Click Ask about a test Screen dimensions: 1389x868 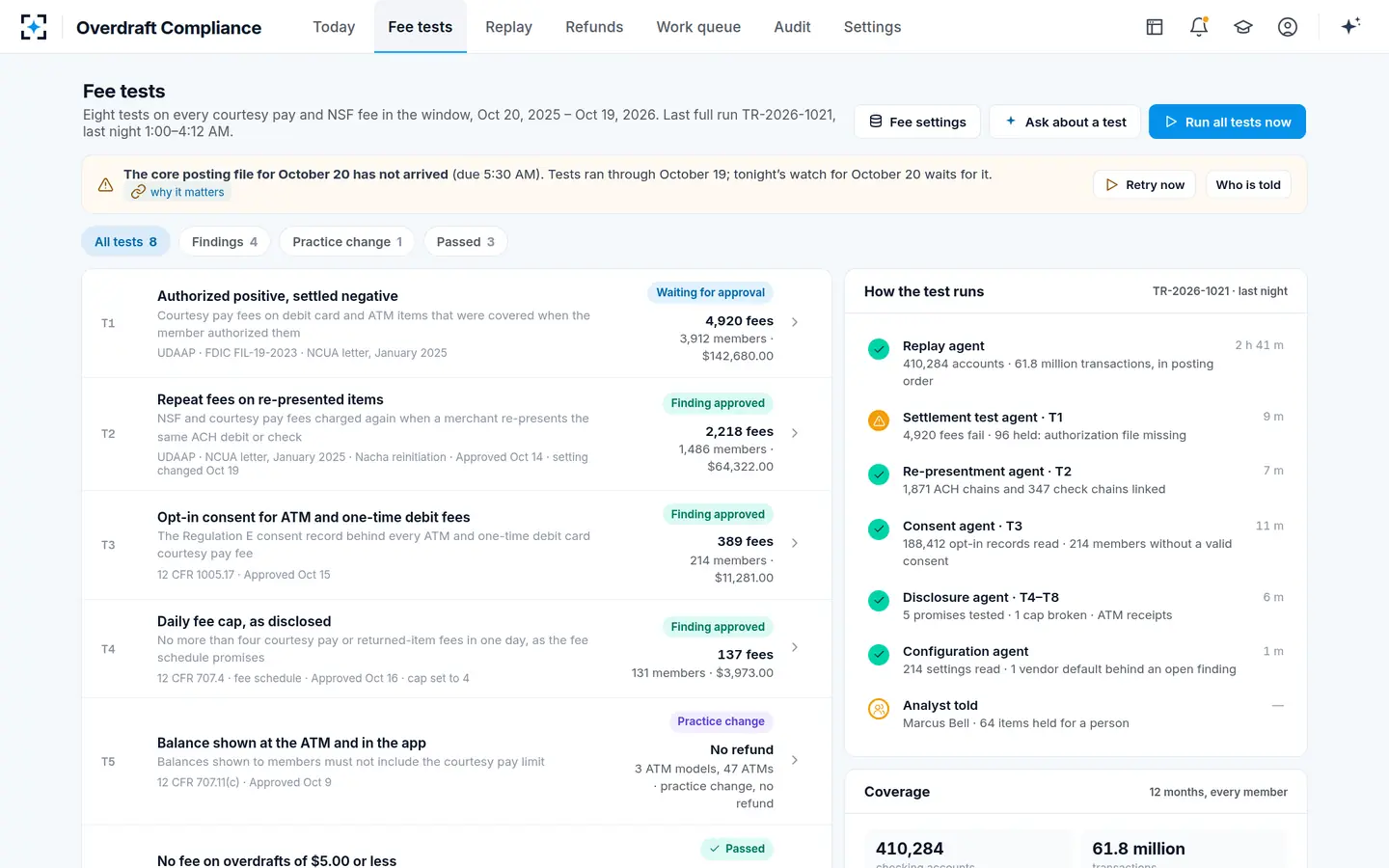click(x=1065, y=122)
